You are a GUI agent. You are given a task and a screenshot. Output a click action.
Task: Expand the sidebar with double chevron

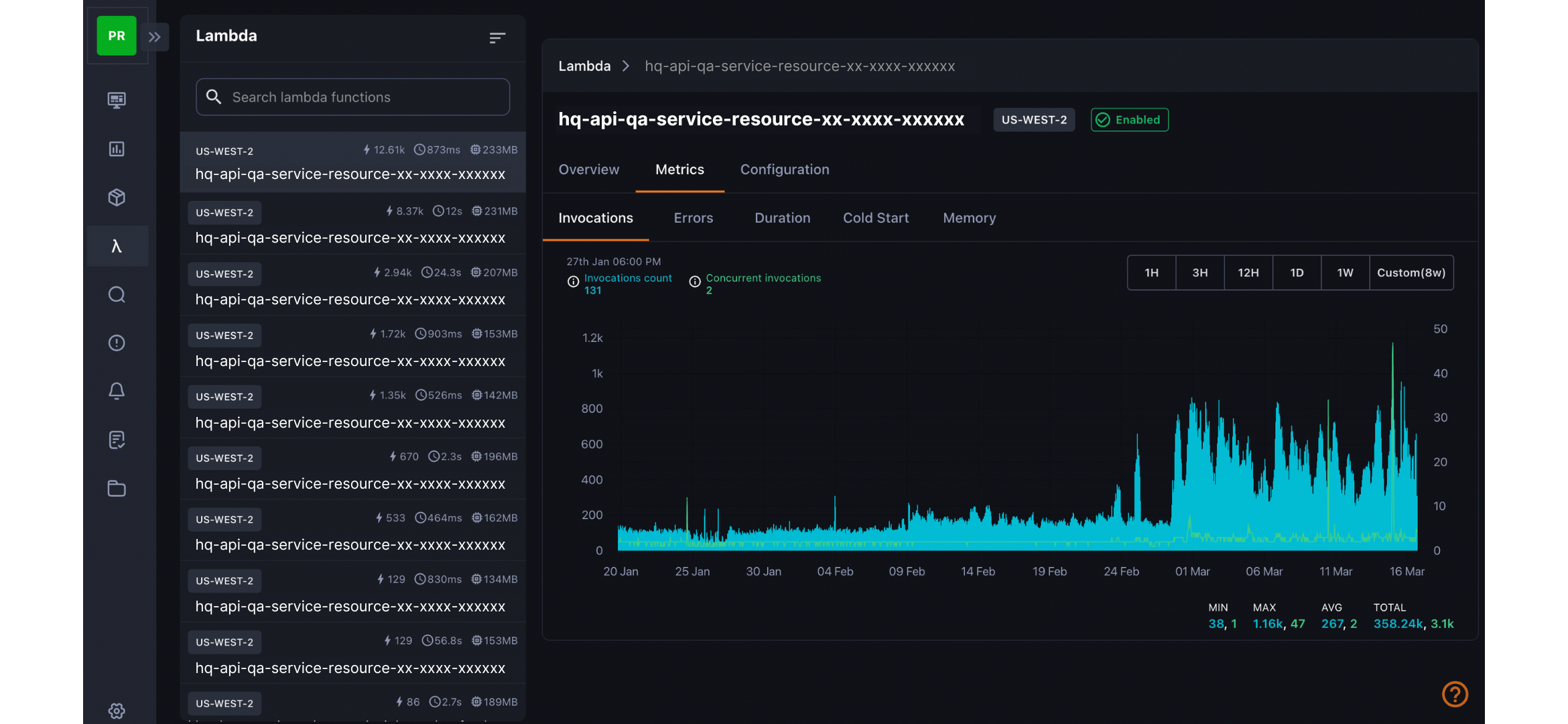(x=155, y=37)
